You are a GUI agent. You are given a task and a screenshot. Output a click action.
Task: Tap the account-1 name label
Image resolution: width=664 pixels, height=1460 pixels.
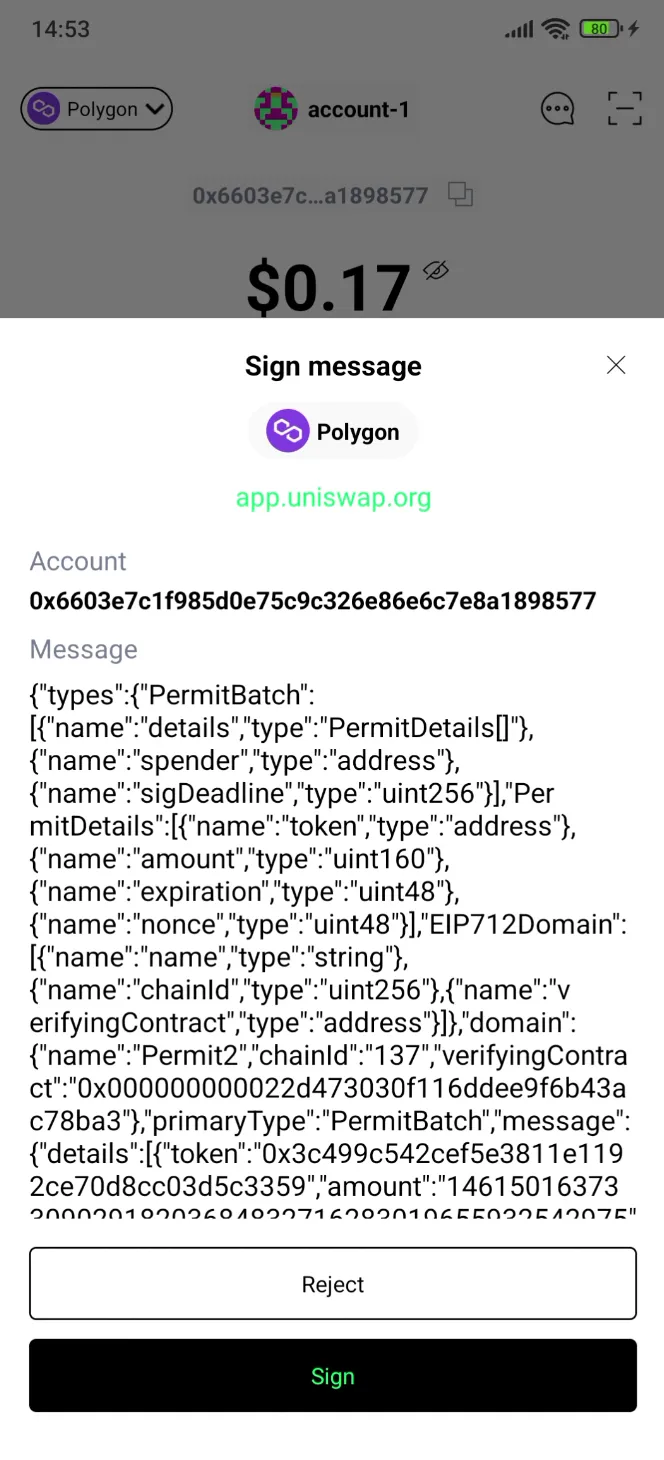click(x=358, y=109)
